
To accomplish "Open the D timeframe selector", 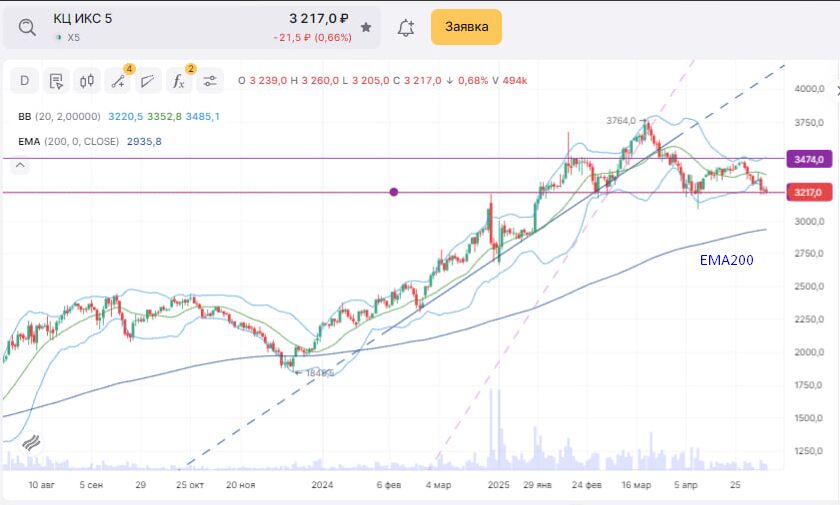I will [25, 81].
